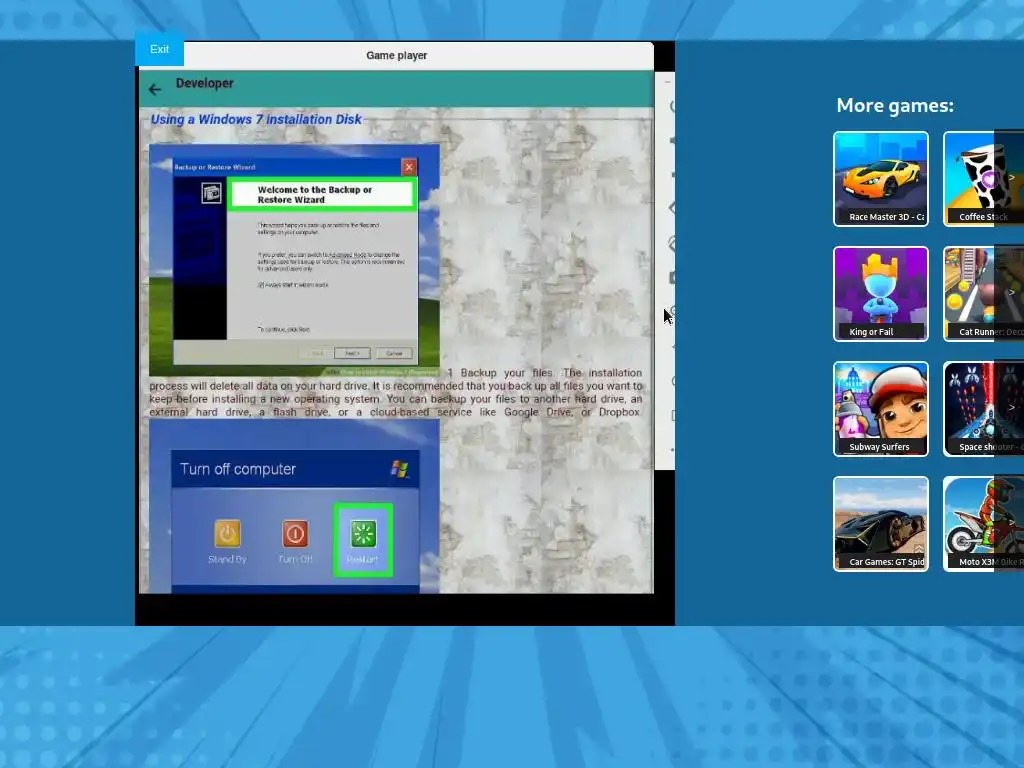Open Moto X3M bike game
Image resolution: width=1024 pixels, height=768 pixels.
click(x=984, y=524)
